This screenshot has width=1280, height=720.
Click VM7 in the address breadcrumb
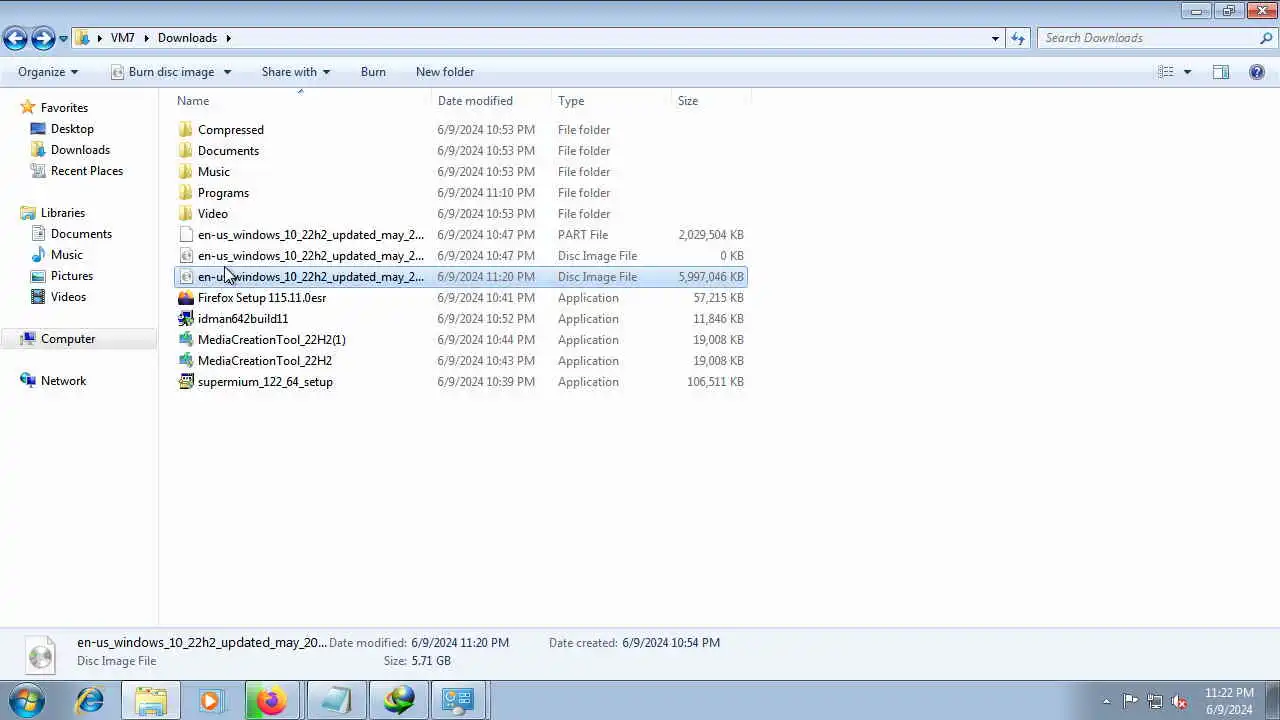point(122,38)
